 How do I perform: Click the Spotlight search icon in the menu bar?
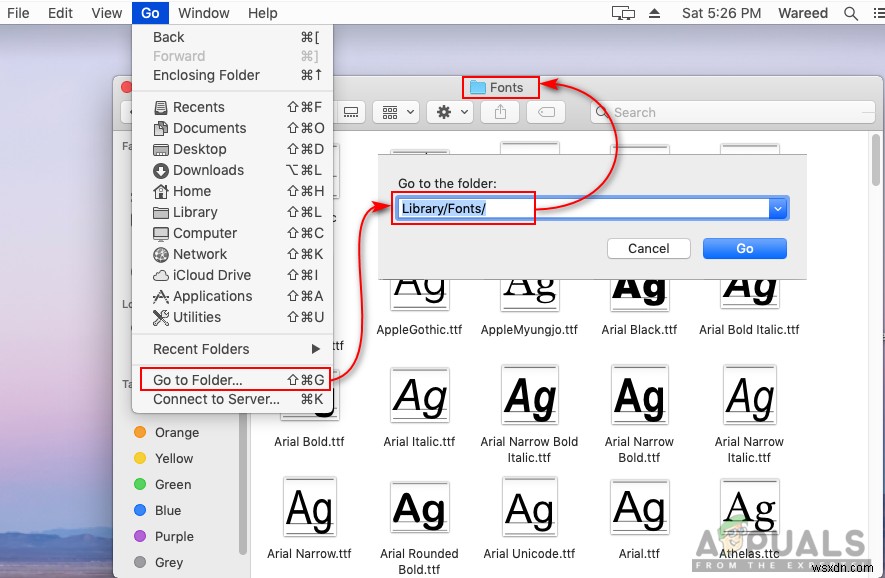tap(851, 13)
